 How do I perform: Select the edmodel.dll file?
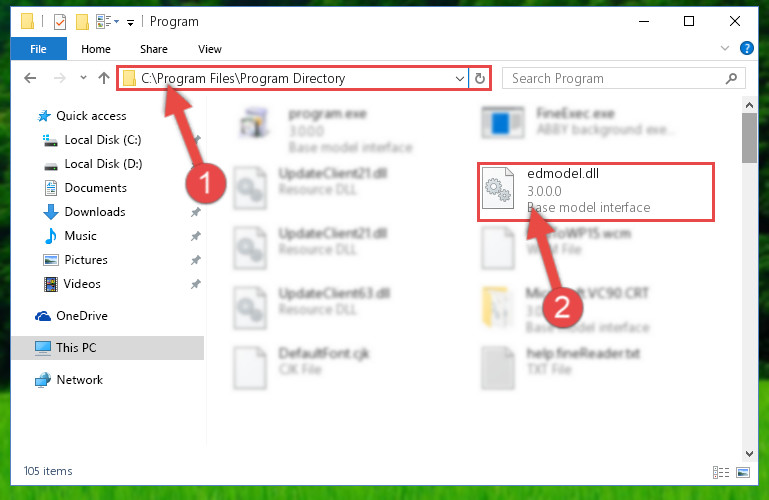pos(595,192)
